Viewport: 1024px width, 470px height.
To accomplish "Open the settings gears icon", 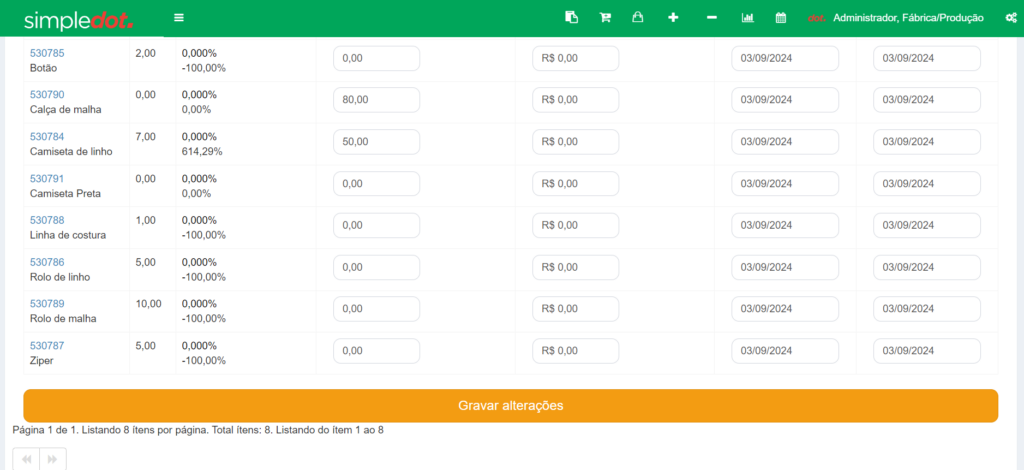I will coord(1010,17).
